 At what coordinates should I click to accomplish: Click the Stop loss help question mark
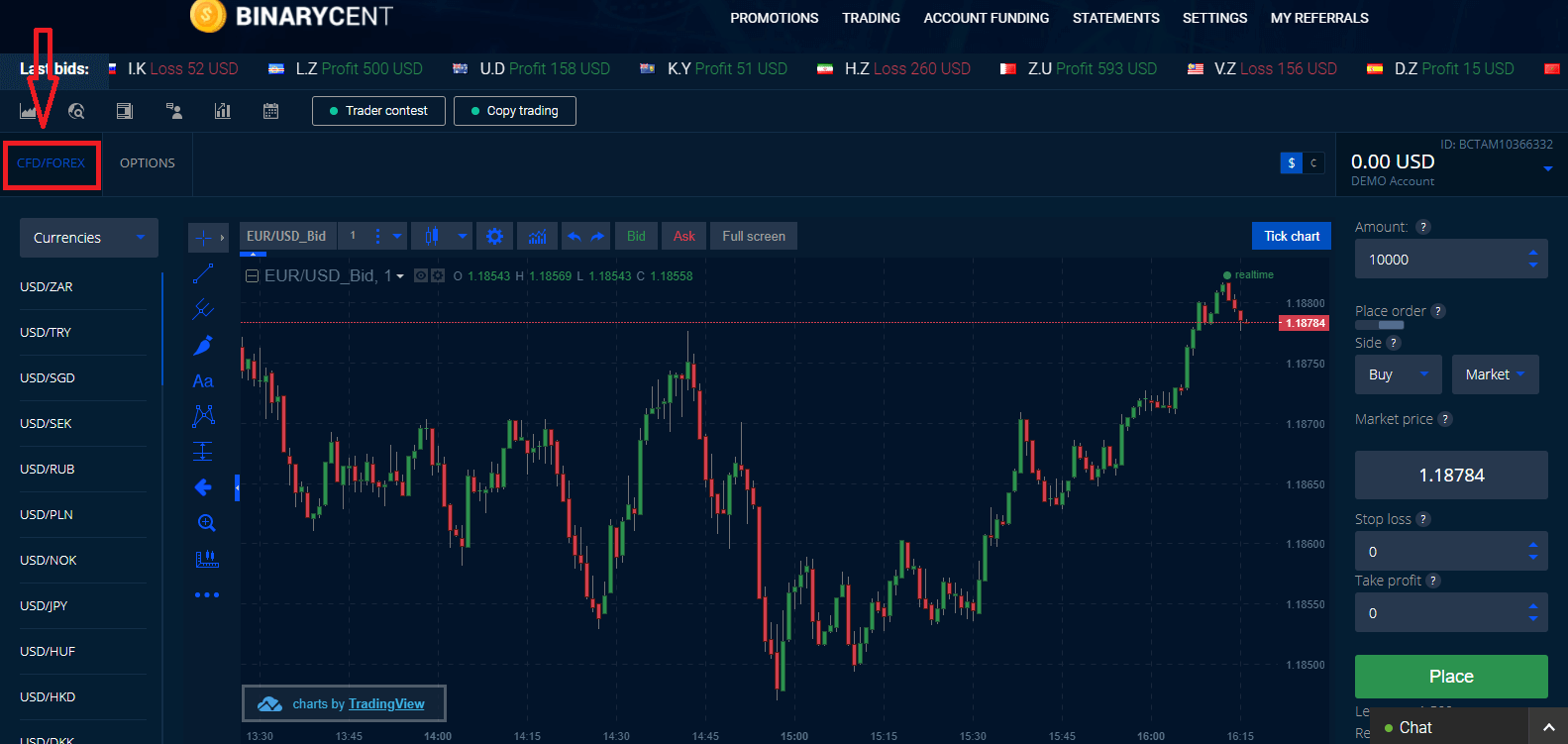tap(1423, 519)
